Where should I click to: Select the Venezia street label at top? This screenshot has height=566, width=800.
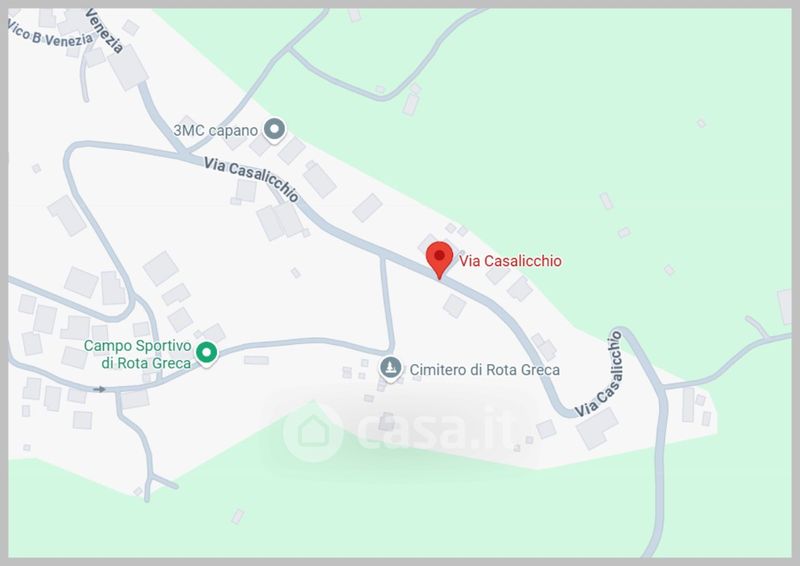[105, 31]
